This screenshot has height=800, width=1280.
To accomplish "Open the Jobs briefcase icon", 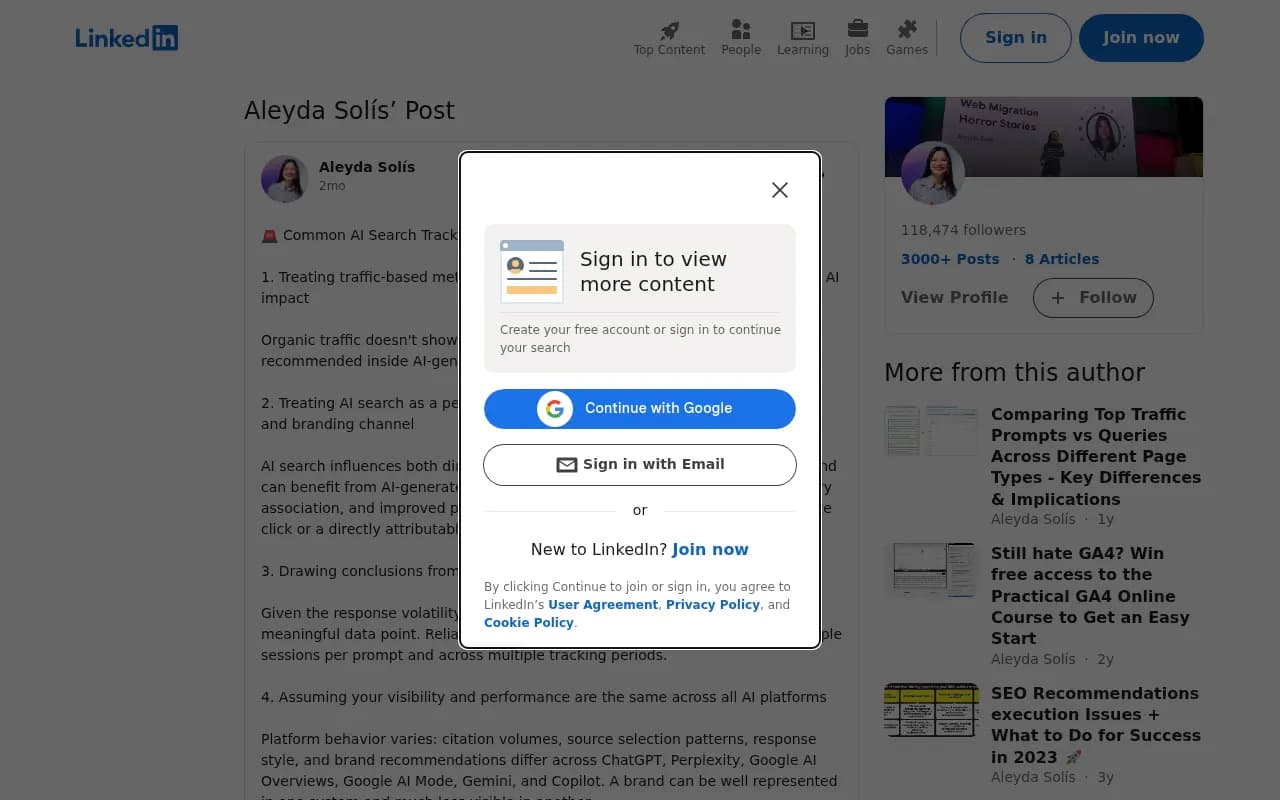I will 857,29.
